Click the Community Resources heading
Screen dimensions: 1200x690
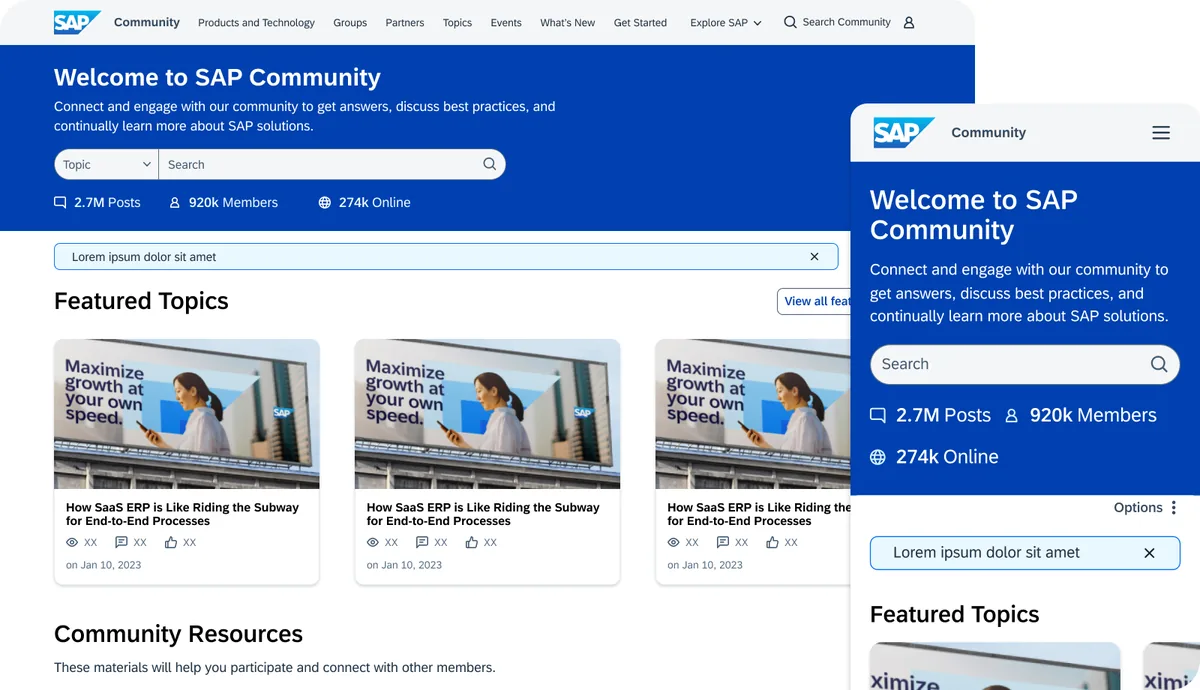pos(178,634)
